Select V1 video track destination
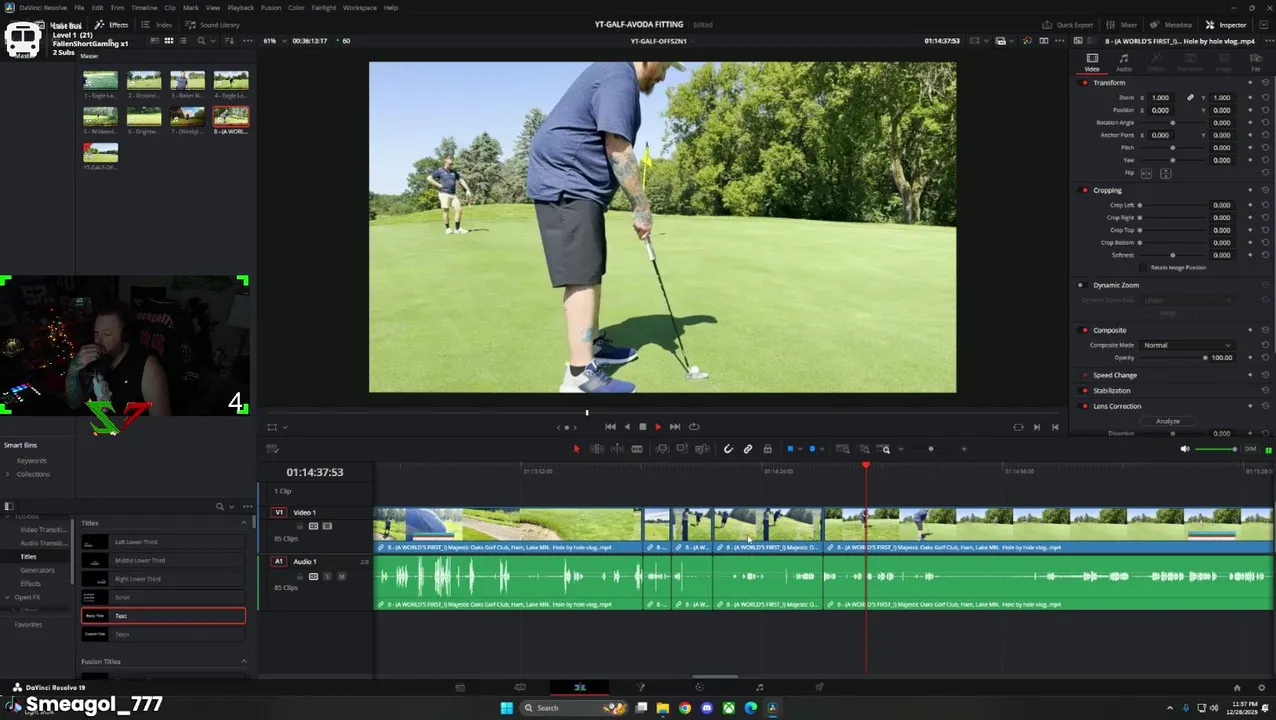Viewport: 1276px width, 720px height. [279, 513]
